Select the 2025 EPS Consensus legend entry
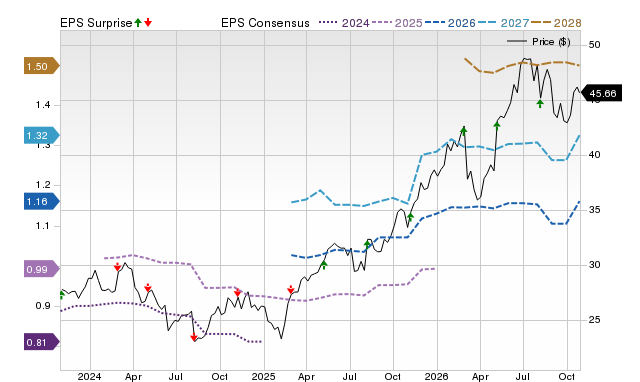The width and height of the screenshot is (640, 382). (397, 23)
